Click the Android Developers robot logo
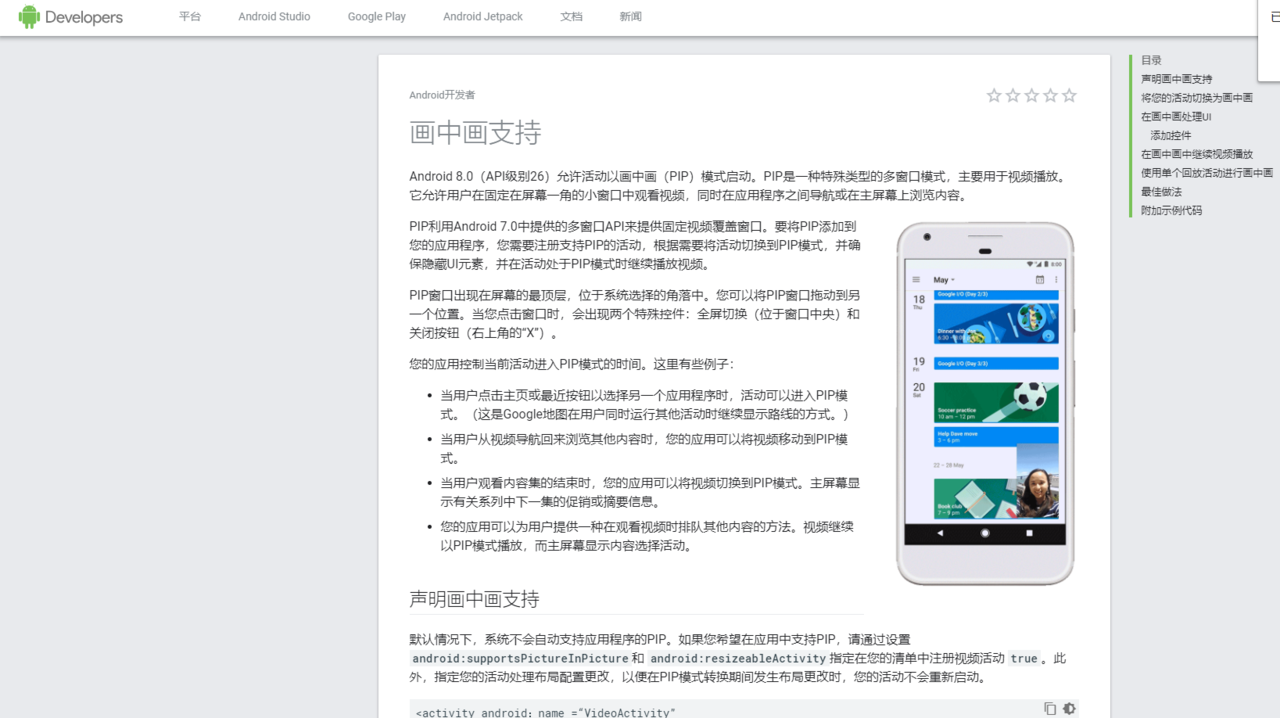 point(28,17)
